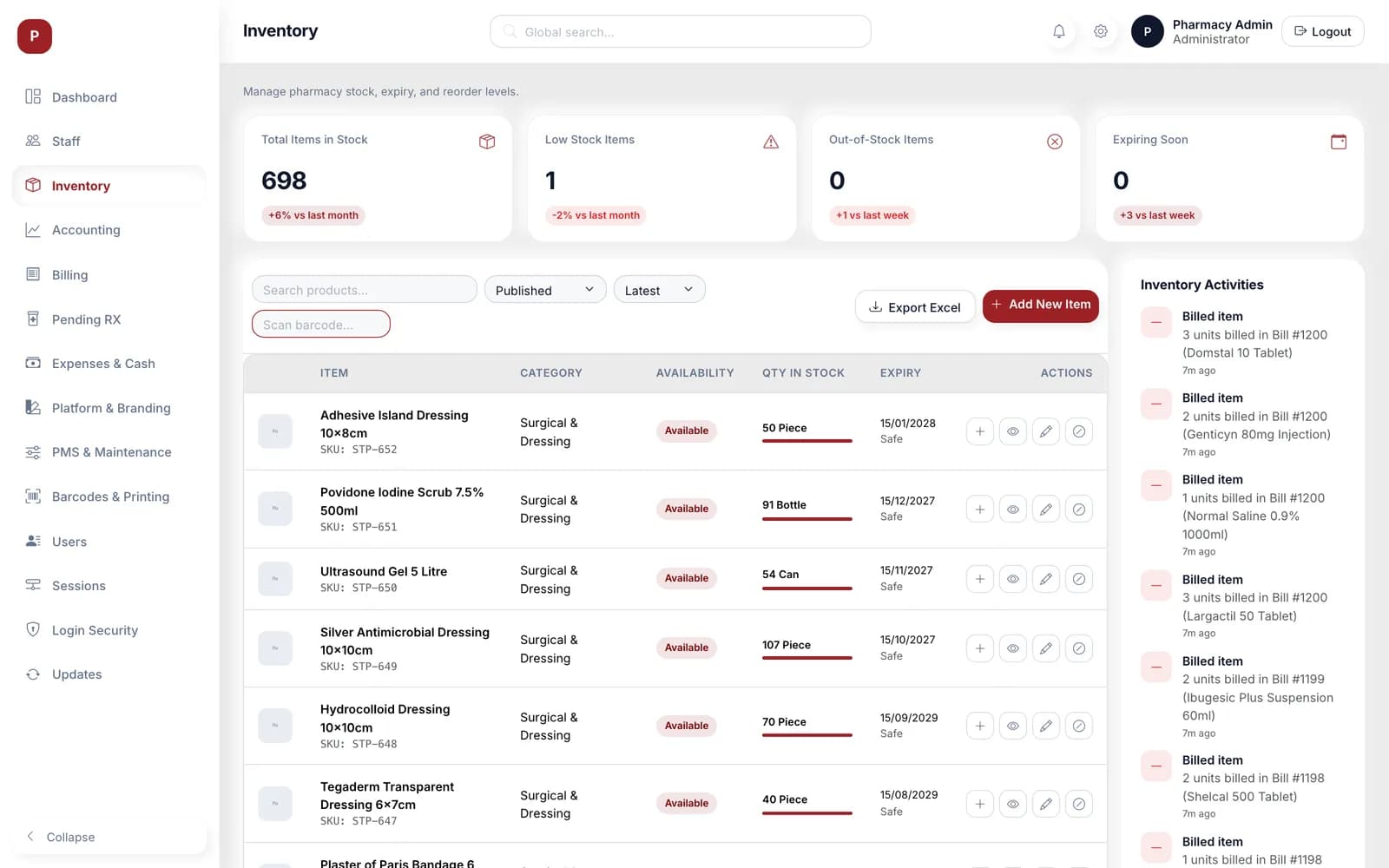Log out of the account
Image resolution: width=1389 pixels, height=868 pixels.
tap(1322, 31)
